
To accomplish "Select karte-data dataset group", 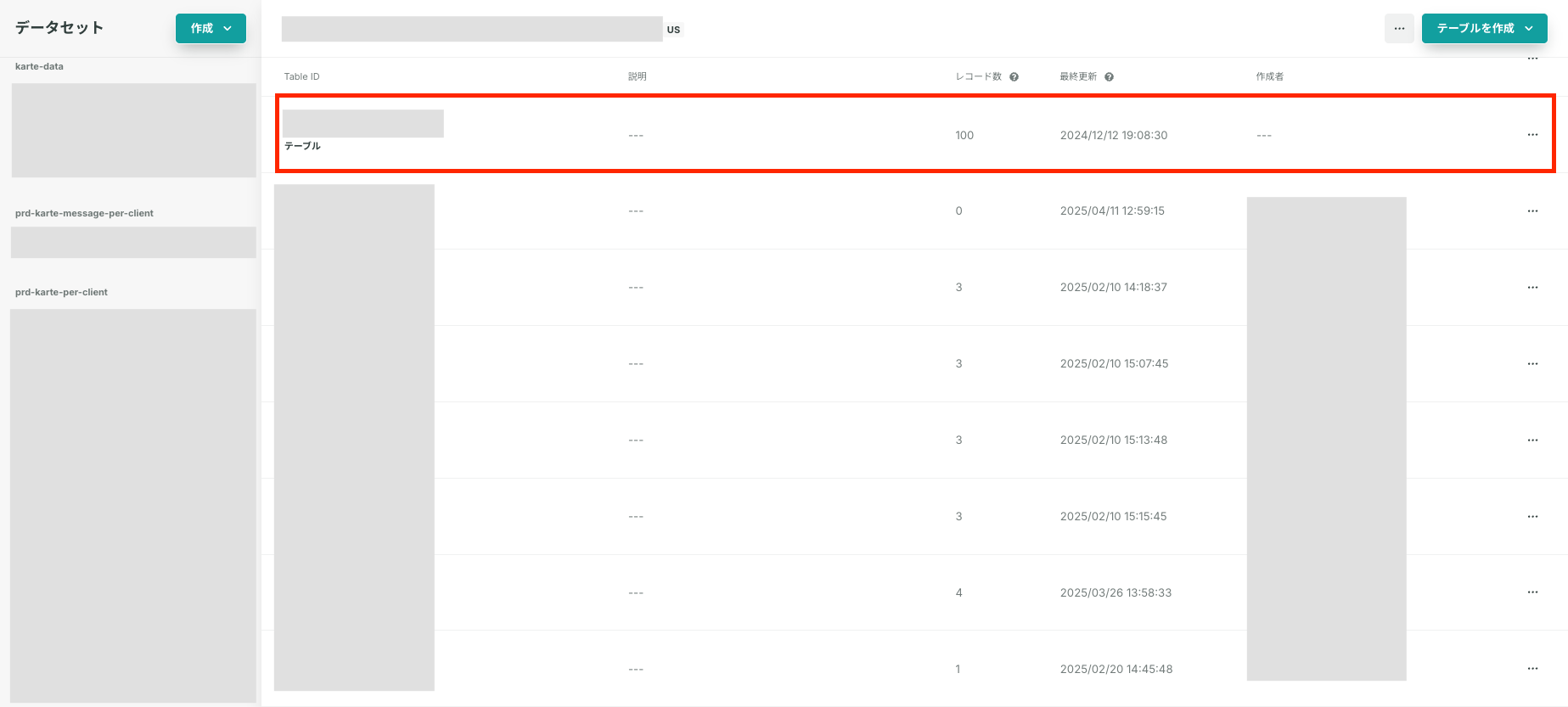I will 39,66.
